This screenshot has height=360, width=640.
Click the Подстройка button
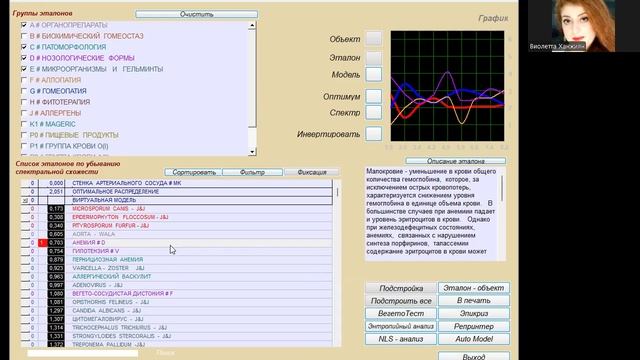[x=401, y=288]
